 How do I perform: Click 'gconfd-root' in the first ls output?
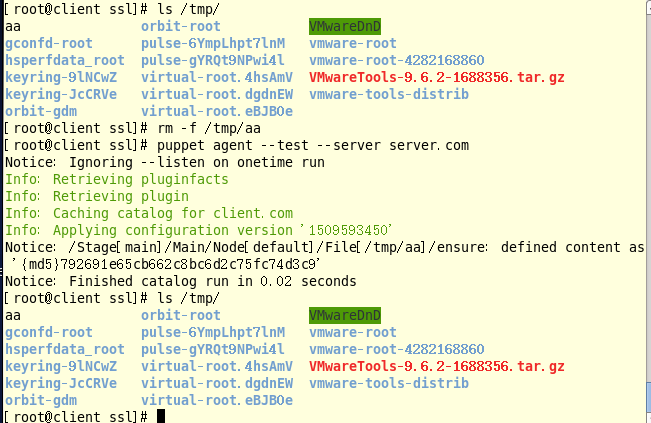point(49,44)
